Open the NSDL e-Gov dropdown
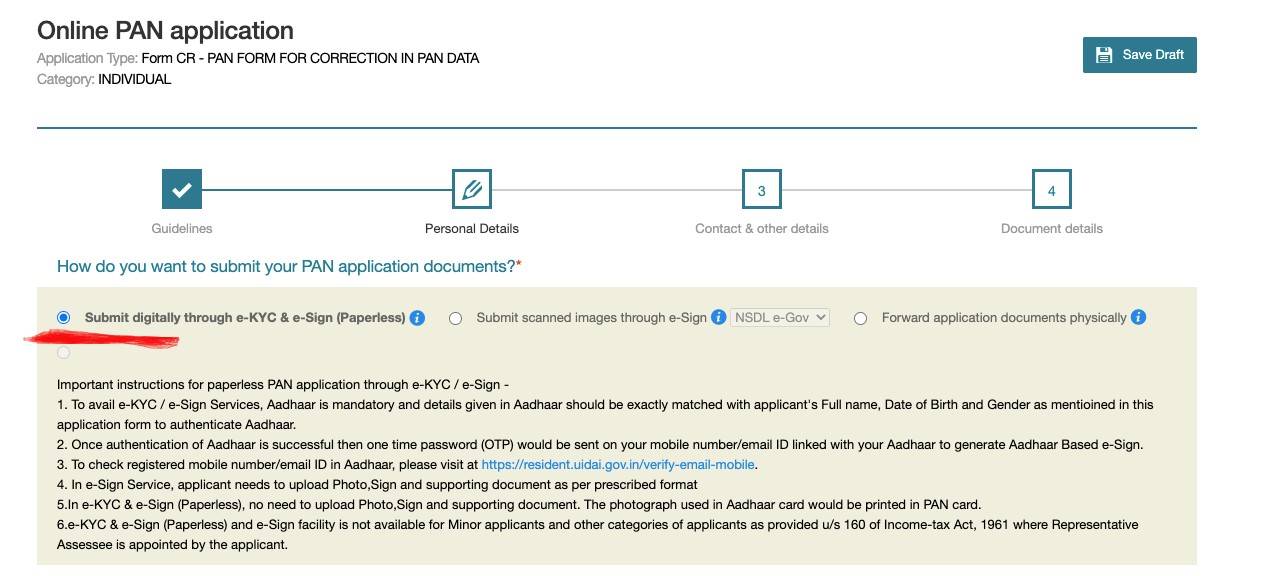 [780, 317]
